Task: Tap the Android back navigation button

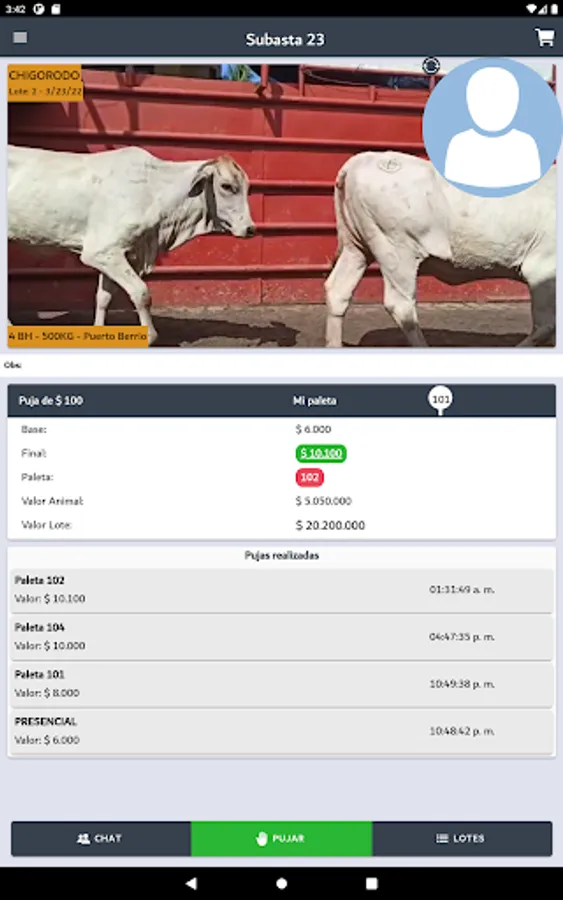Action: tap(191, 883)
